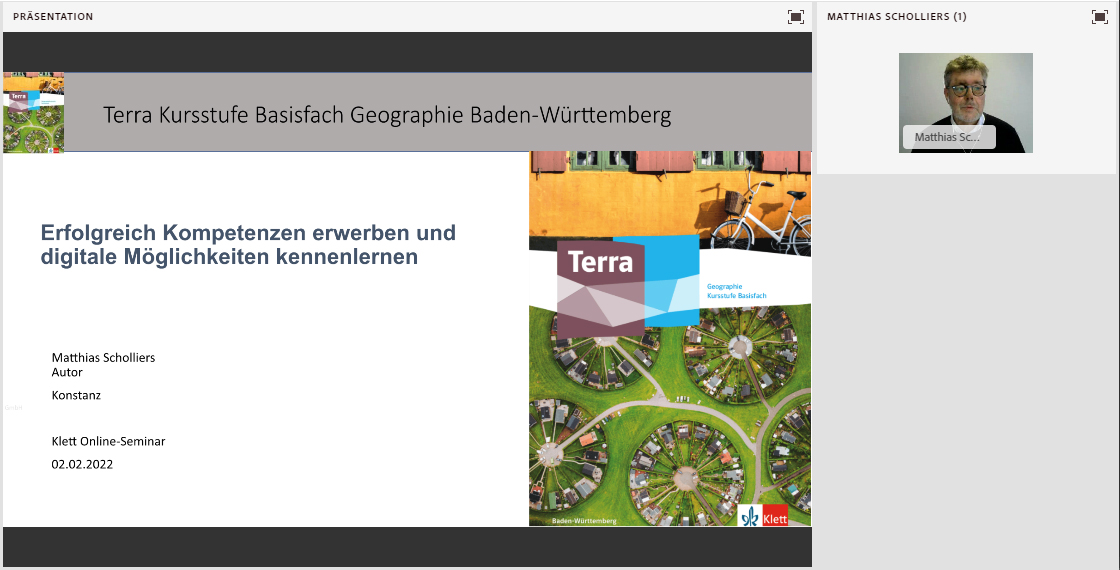Screen dimensions: 1120x570
Task: Click the Klett logo on the book cover
Action: point(762,515)
